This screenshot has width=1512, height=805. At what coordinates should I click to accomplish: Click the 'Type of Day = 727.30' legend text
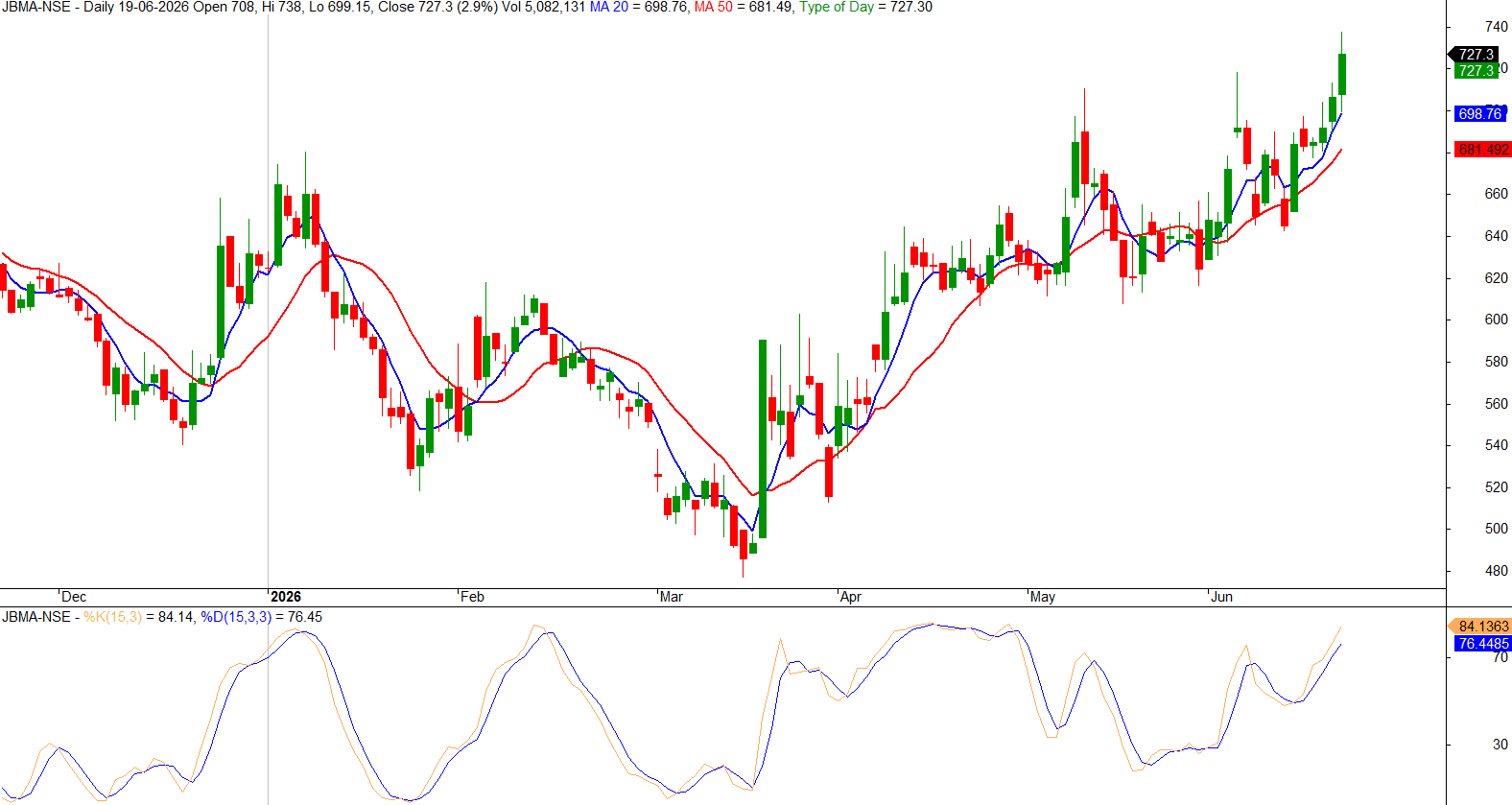click(x=865, y=7)
